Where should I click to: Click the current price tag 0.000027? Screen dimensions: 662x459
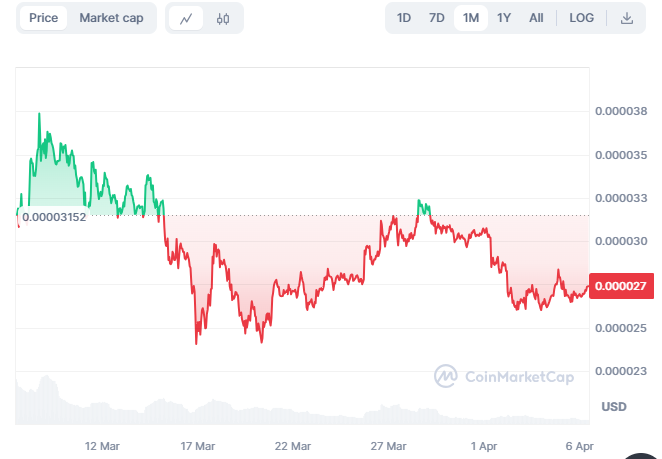click(x=621, y=286)
